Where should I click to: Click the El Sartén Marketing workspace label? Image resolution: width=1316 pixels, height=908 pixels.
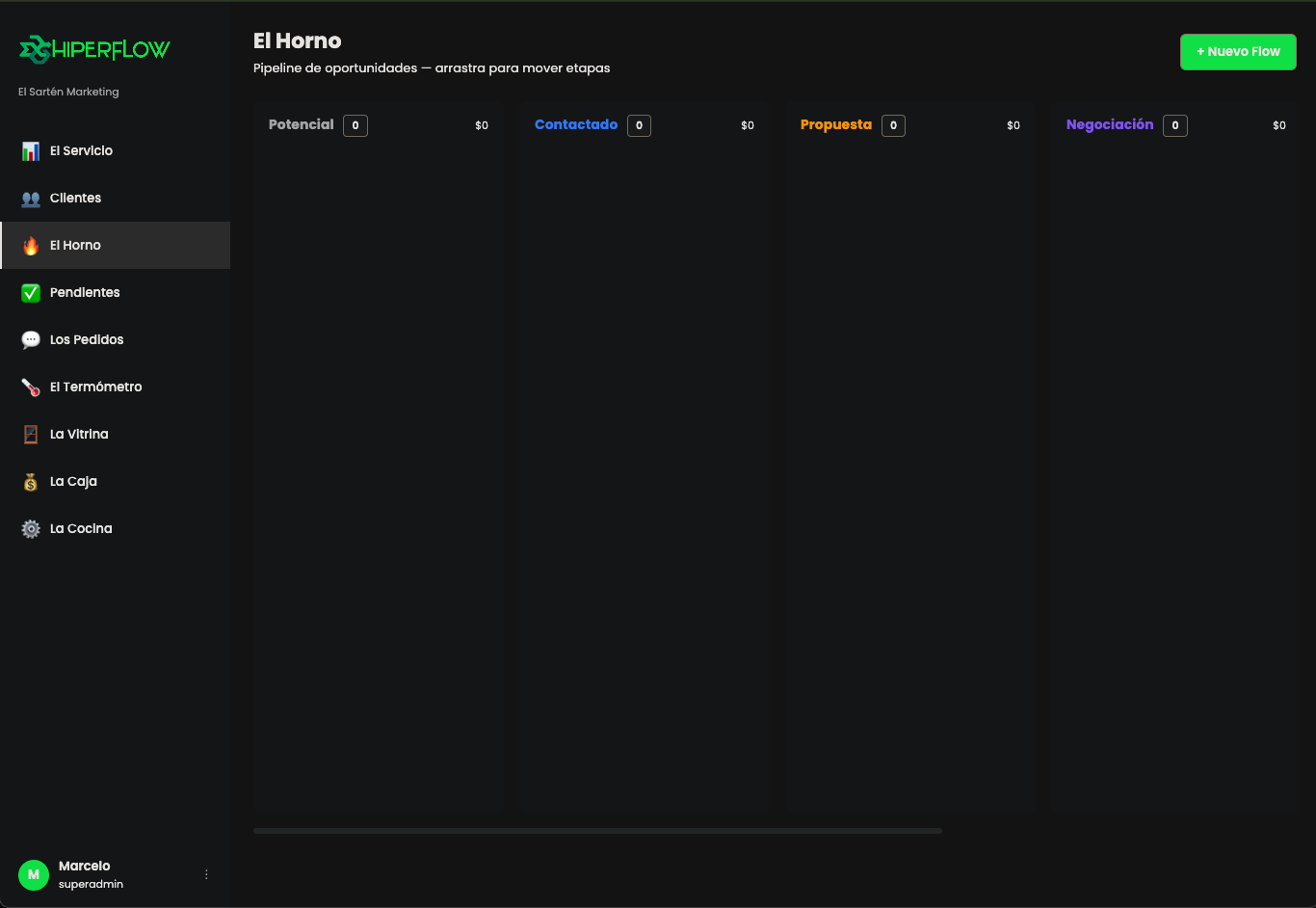pyautogui.click(x=68, y=92)
